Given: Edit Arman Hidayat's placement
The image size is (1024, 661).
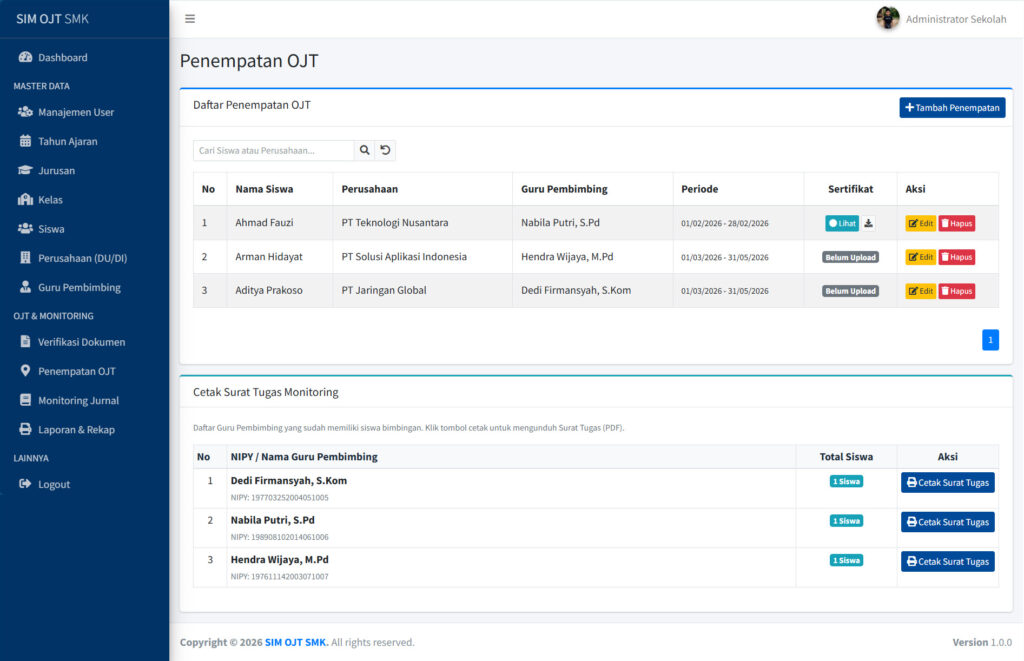Looking at the screenshot, I should click(x=920, y=257).
